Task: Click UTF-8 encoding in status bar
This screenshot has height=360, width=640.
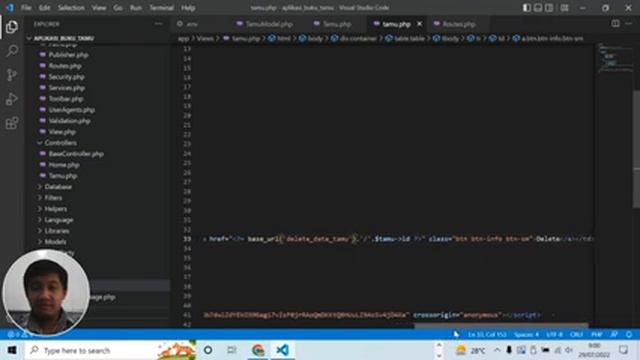Action: [x=554, y=334]
